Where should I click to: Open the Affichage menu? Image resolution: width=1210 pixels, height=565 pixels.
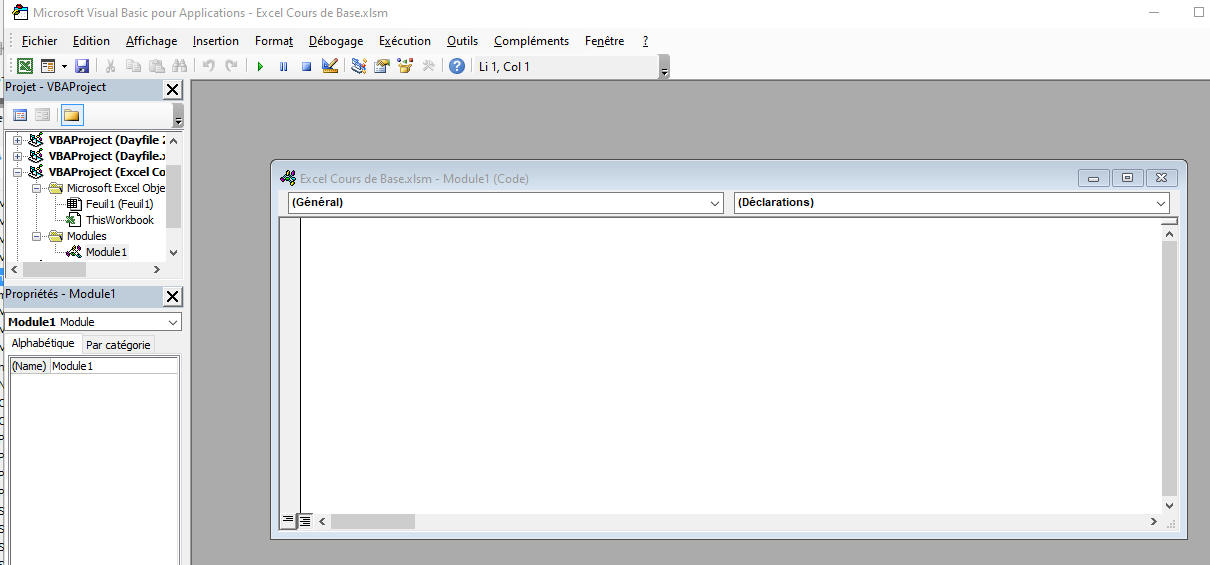[x=151, y=41]
